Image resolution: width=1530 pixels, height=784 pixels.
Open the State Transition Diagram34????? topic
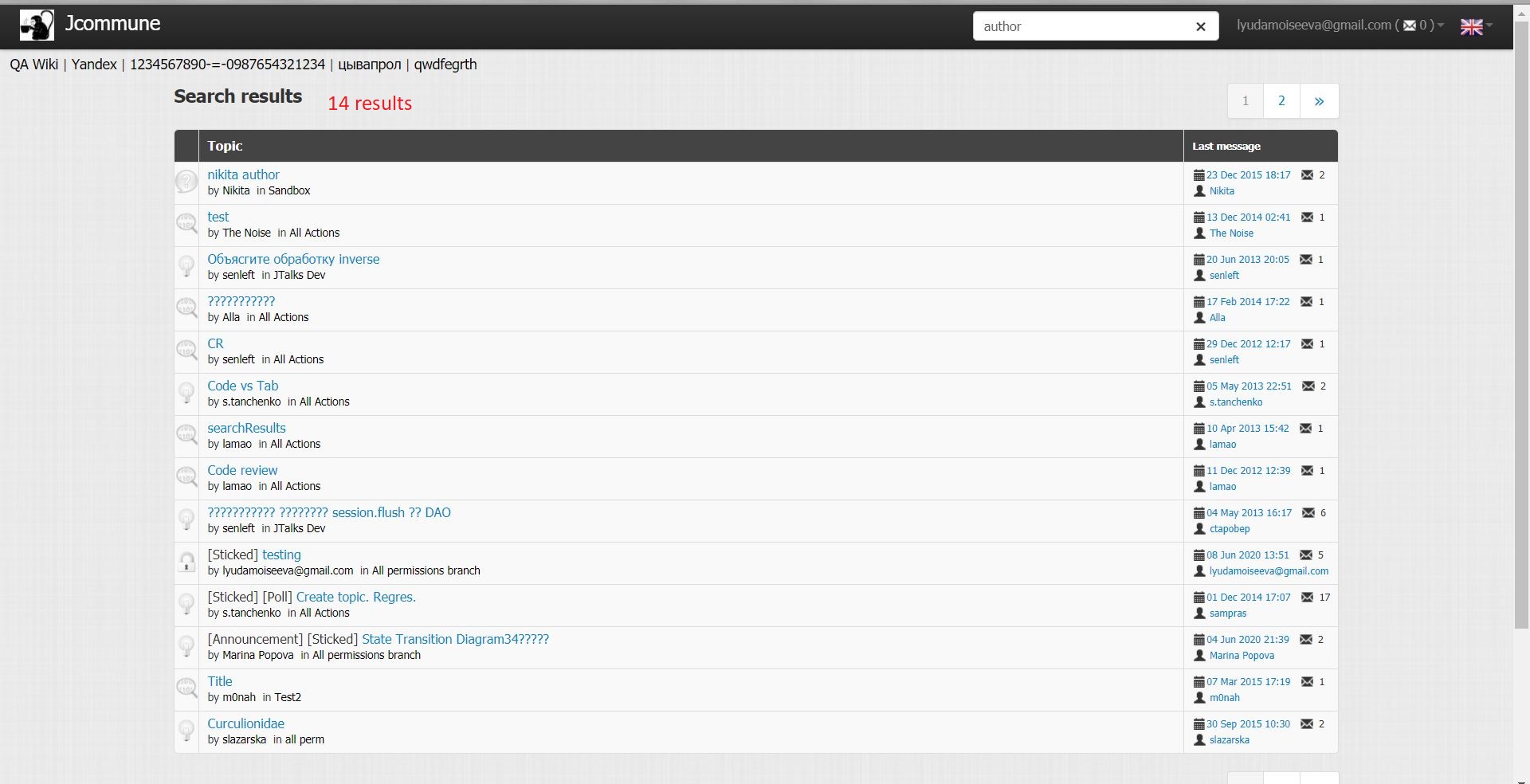[x=455, y=639]
